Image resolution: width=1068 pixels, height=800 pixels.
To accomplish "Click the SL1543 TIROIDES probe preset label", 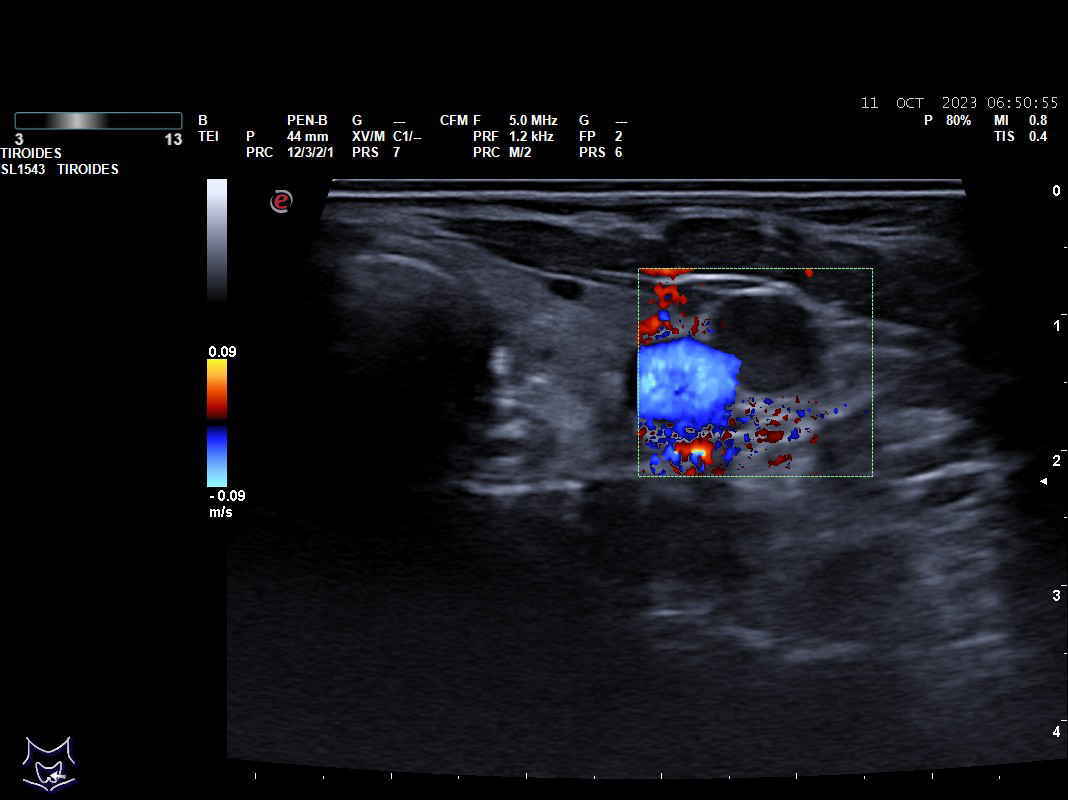I will pos(60,169).
